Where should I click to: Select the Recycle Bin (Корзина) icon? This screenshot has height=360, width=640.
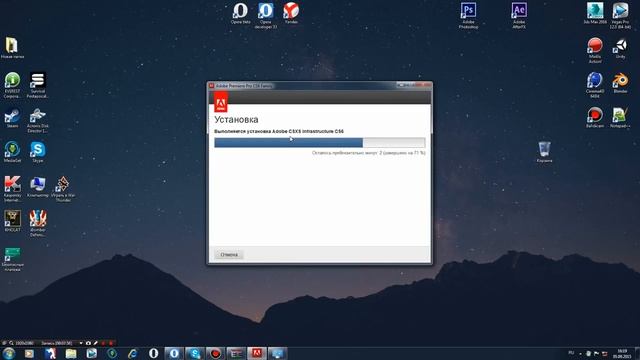pyautogui.click(x=544, y=152)
